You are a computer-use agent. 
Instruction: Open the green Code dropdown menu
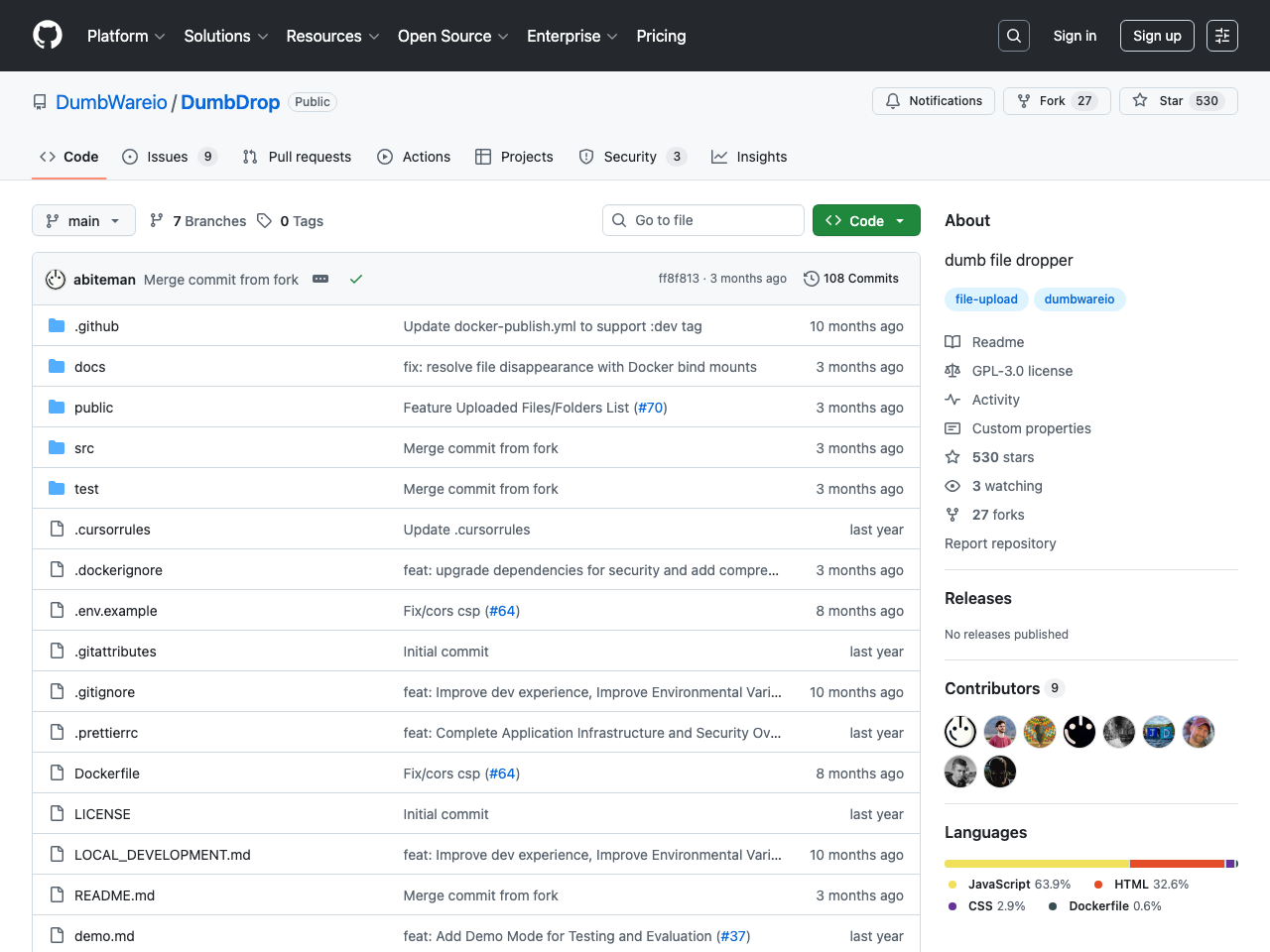pos(865,220)
